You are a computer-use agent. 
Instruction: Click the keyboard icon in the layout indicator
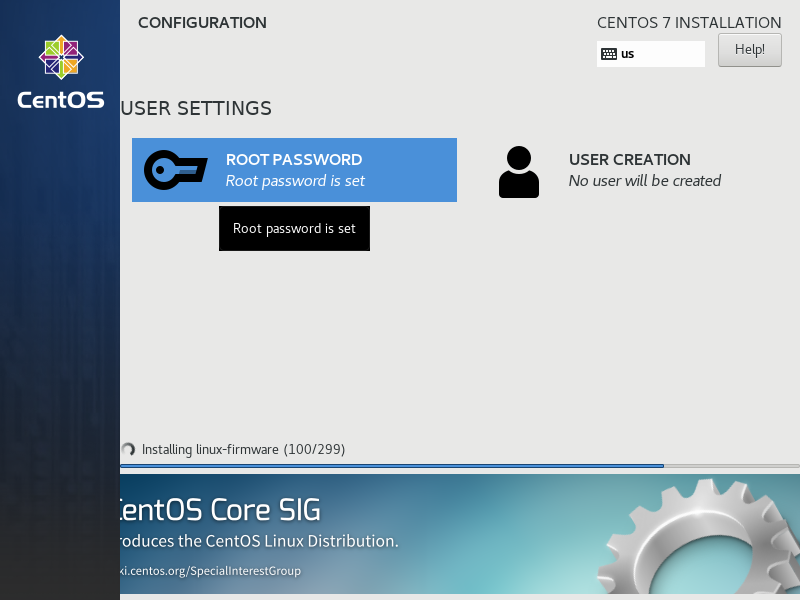[x=609, y=54]
